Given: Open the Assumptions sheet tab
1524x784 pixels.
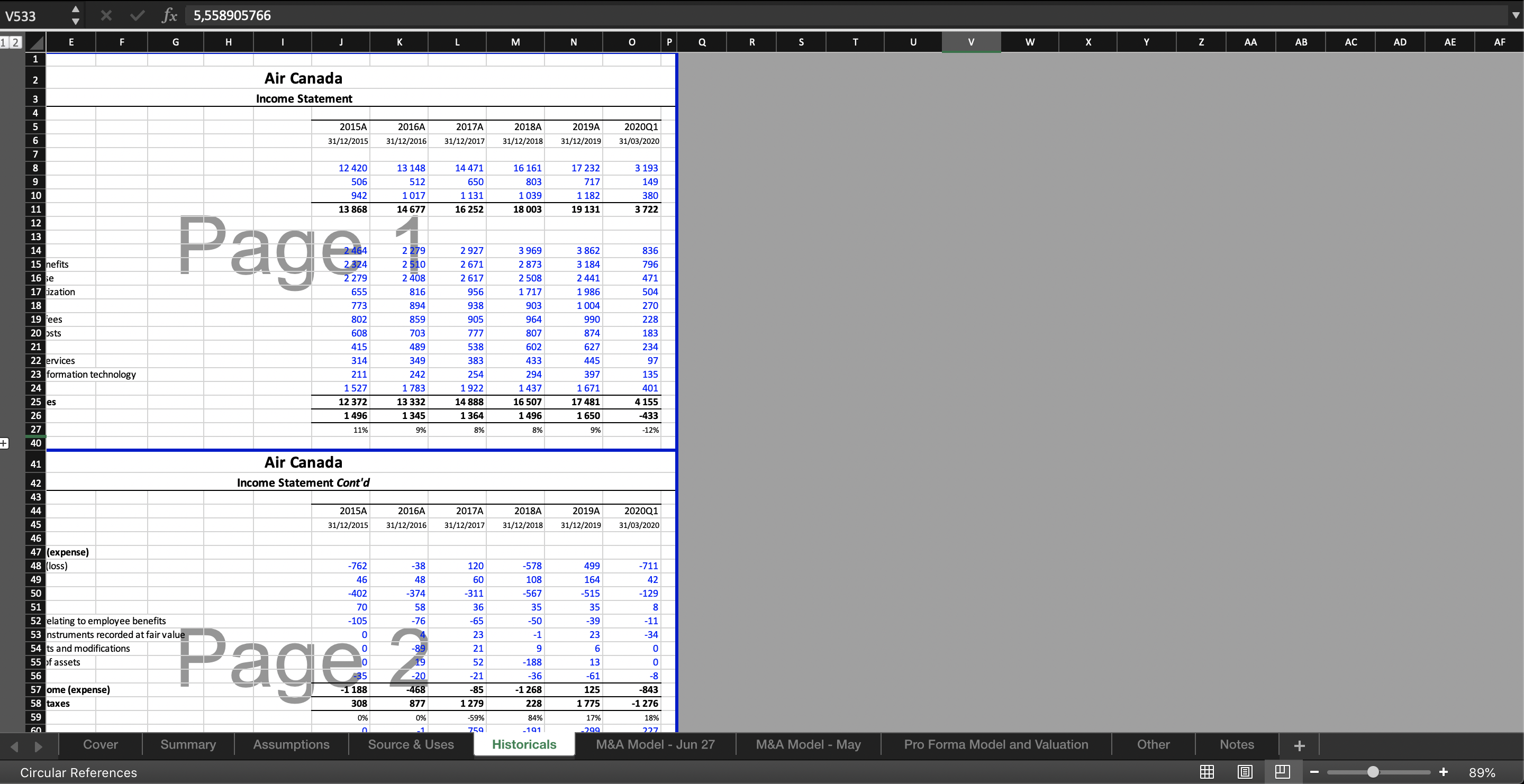Looking at the screenshot, I should (291, 744).
